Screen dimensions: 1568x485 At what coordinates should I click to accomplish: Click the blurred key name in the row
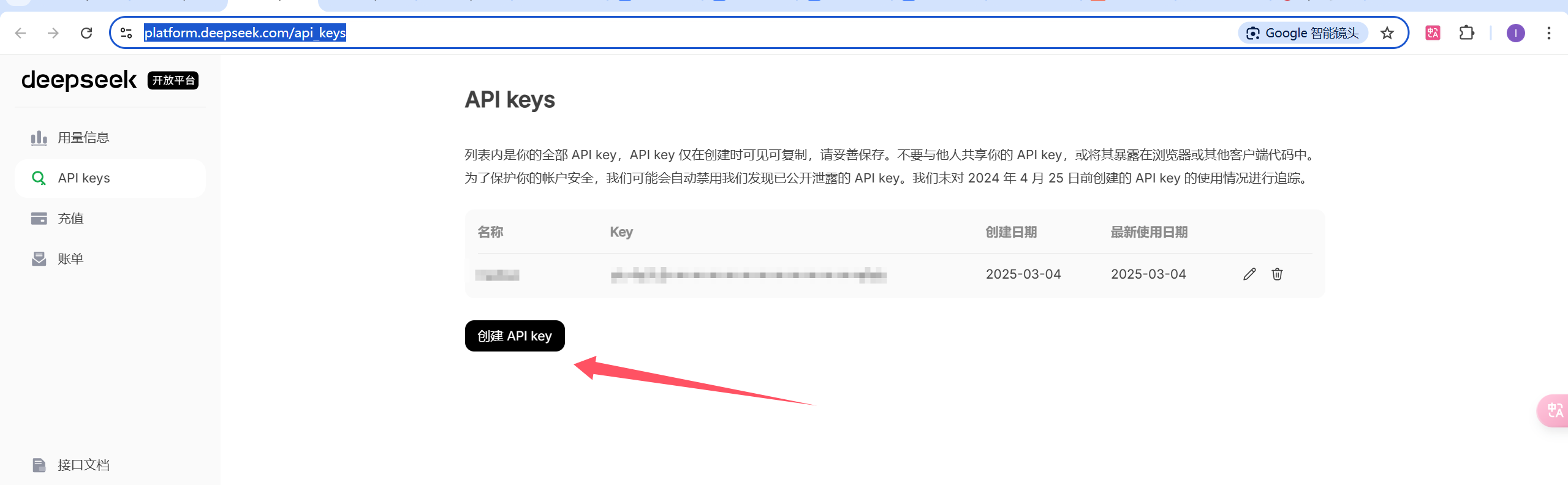coord(497,275)
